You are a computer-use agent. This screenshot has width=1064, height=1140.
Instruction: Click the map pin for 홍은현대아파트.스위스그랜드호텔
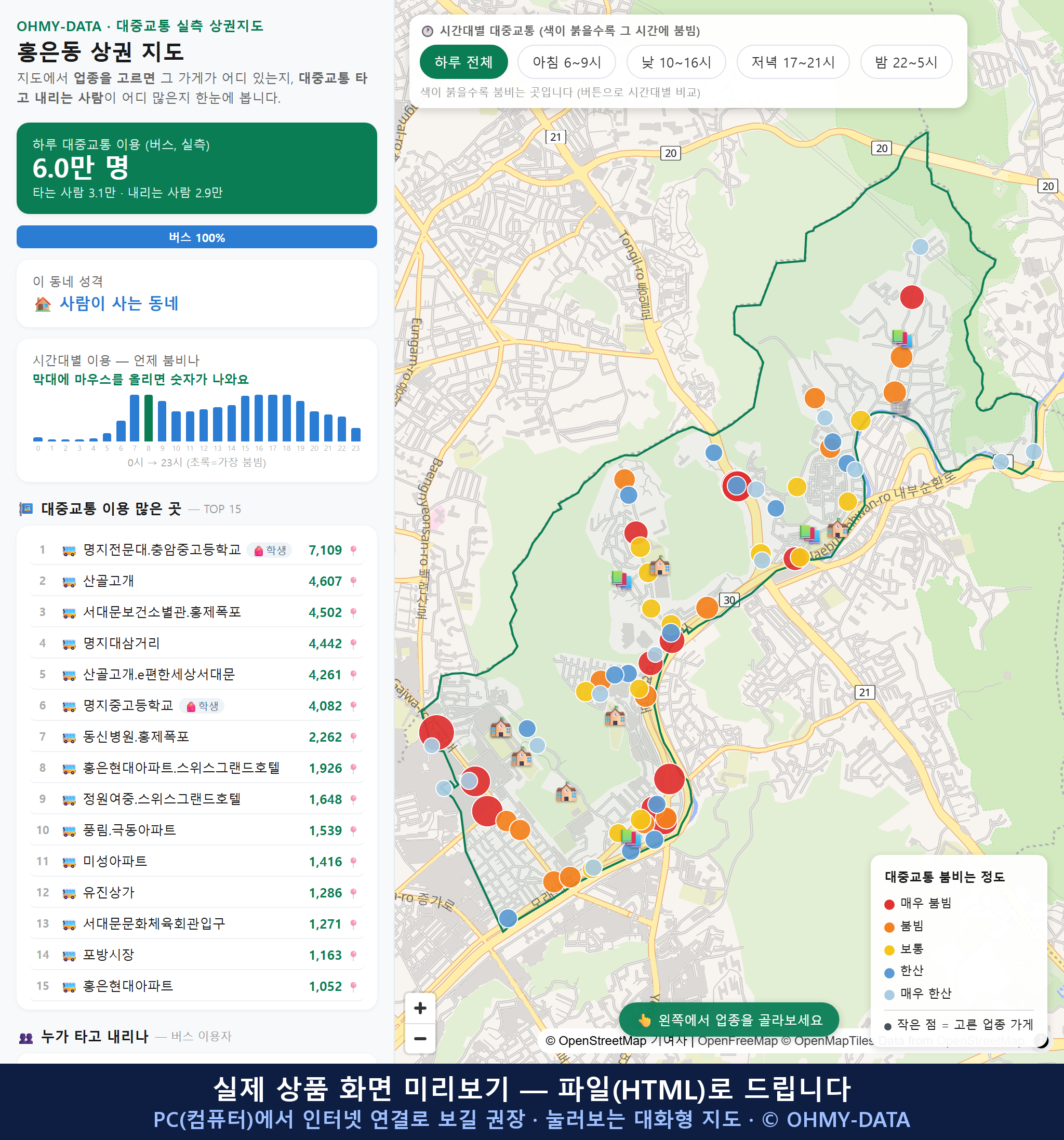[x=353, y=769]
